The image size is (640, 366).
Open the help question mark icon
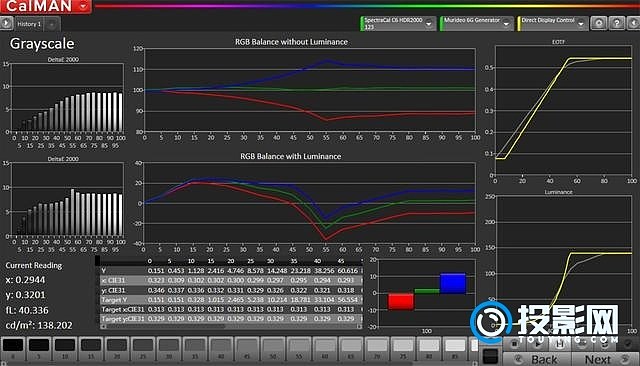[617, 23]
